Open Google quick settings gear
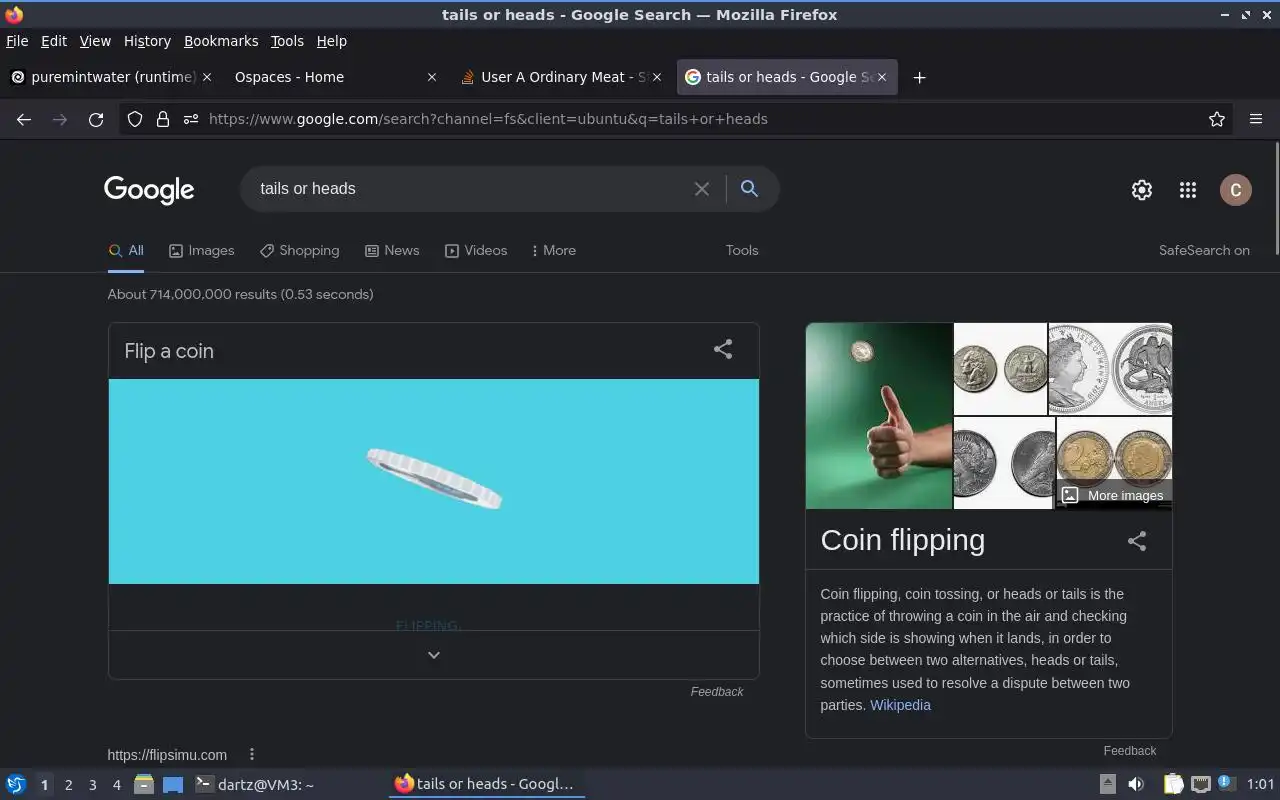 (1142, 190)
